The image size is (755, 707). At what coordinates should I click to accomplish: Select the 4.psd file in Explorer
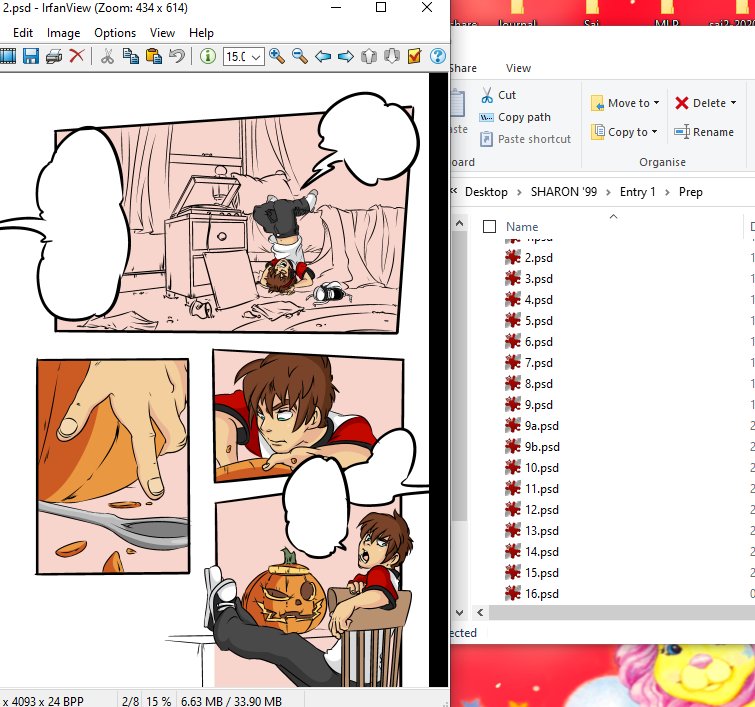(x=529, y=300)
